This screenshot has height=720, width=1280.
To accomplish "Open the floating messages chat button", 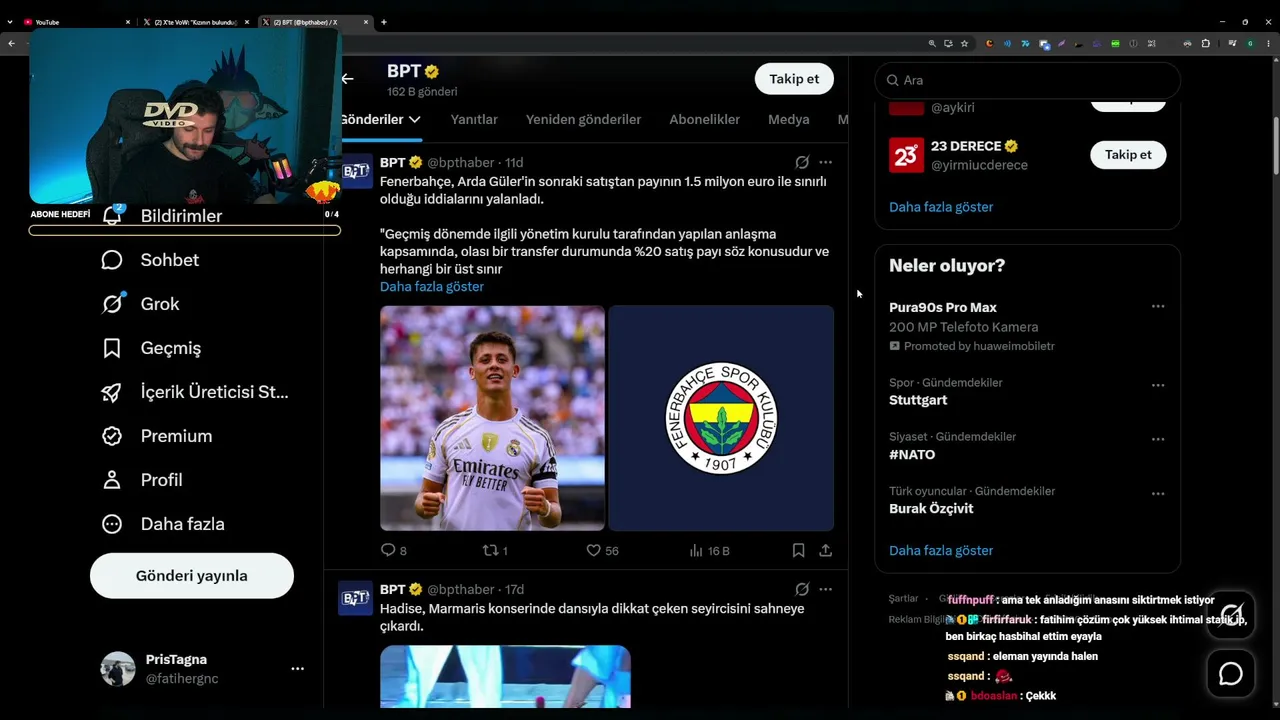I will 1231,674.
